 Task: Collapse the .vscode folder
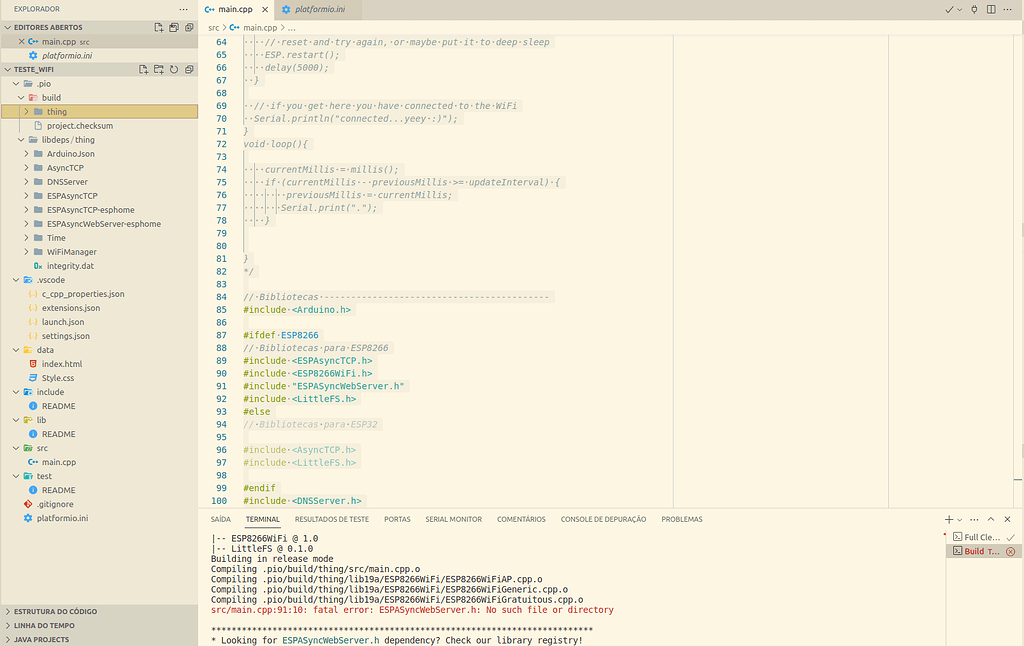pyautogui.click(x=99, y=280)
